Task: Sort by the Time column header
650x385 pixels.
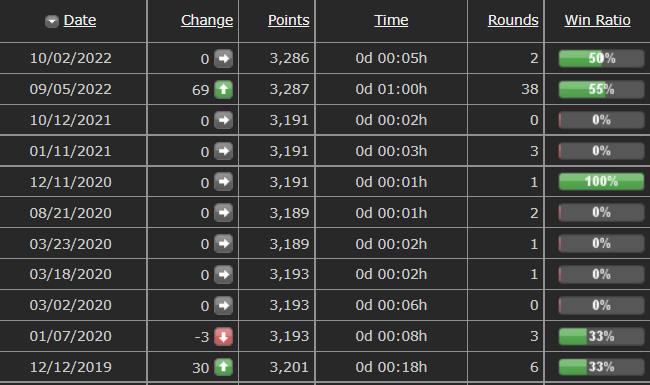Action: [391, 20]
